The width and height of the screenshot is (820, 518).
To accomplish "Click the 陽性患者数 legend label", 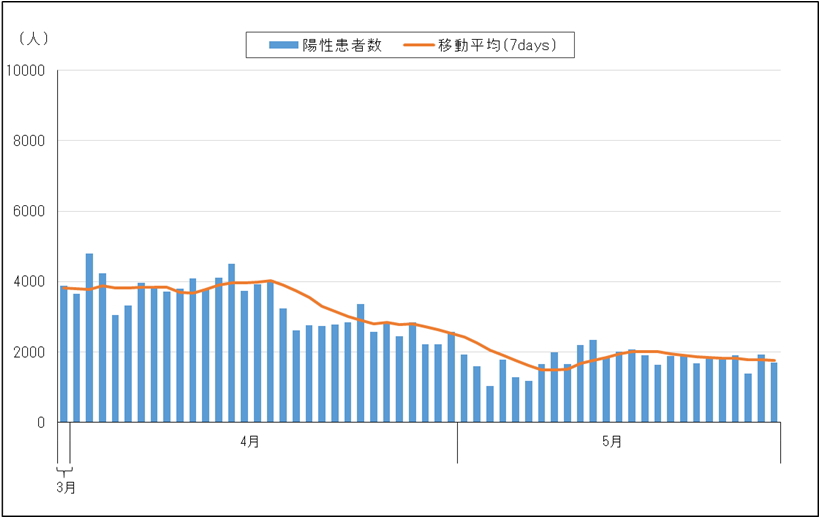I will tap(342, 45).
